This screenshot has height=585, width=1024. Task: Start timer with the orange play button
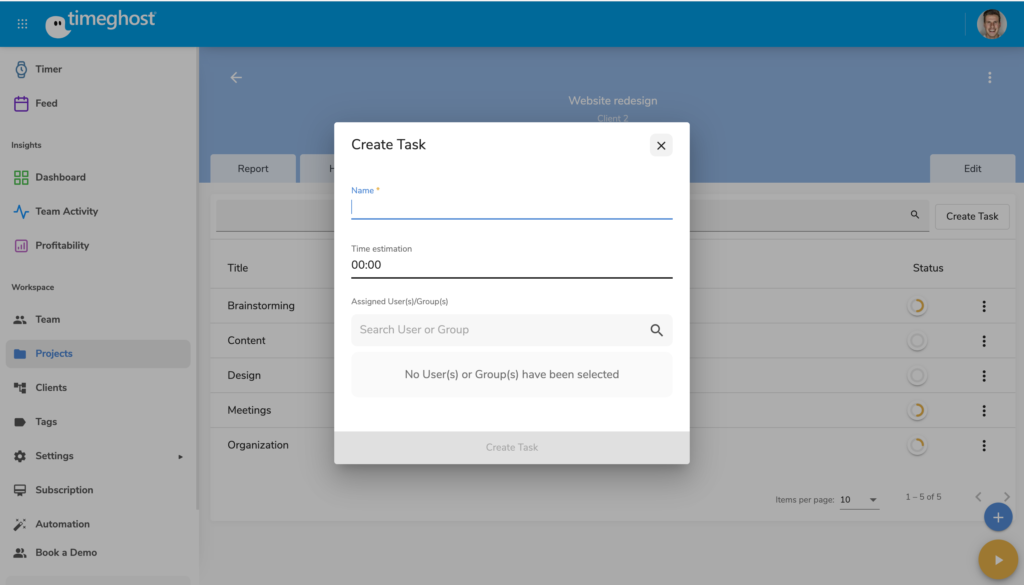click(997, 559)
